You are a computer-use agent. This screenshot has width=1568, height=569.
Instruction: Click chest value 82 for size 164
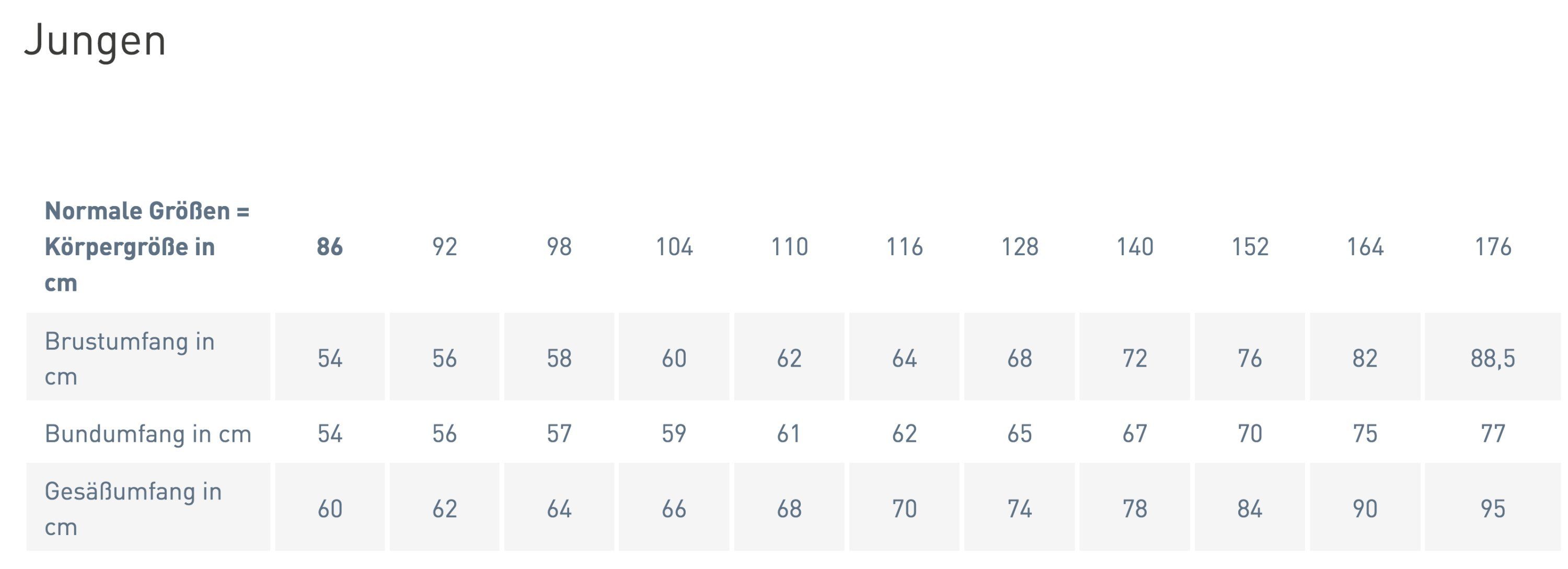pyautogui.click(x=1365, y=357)
